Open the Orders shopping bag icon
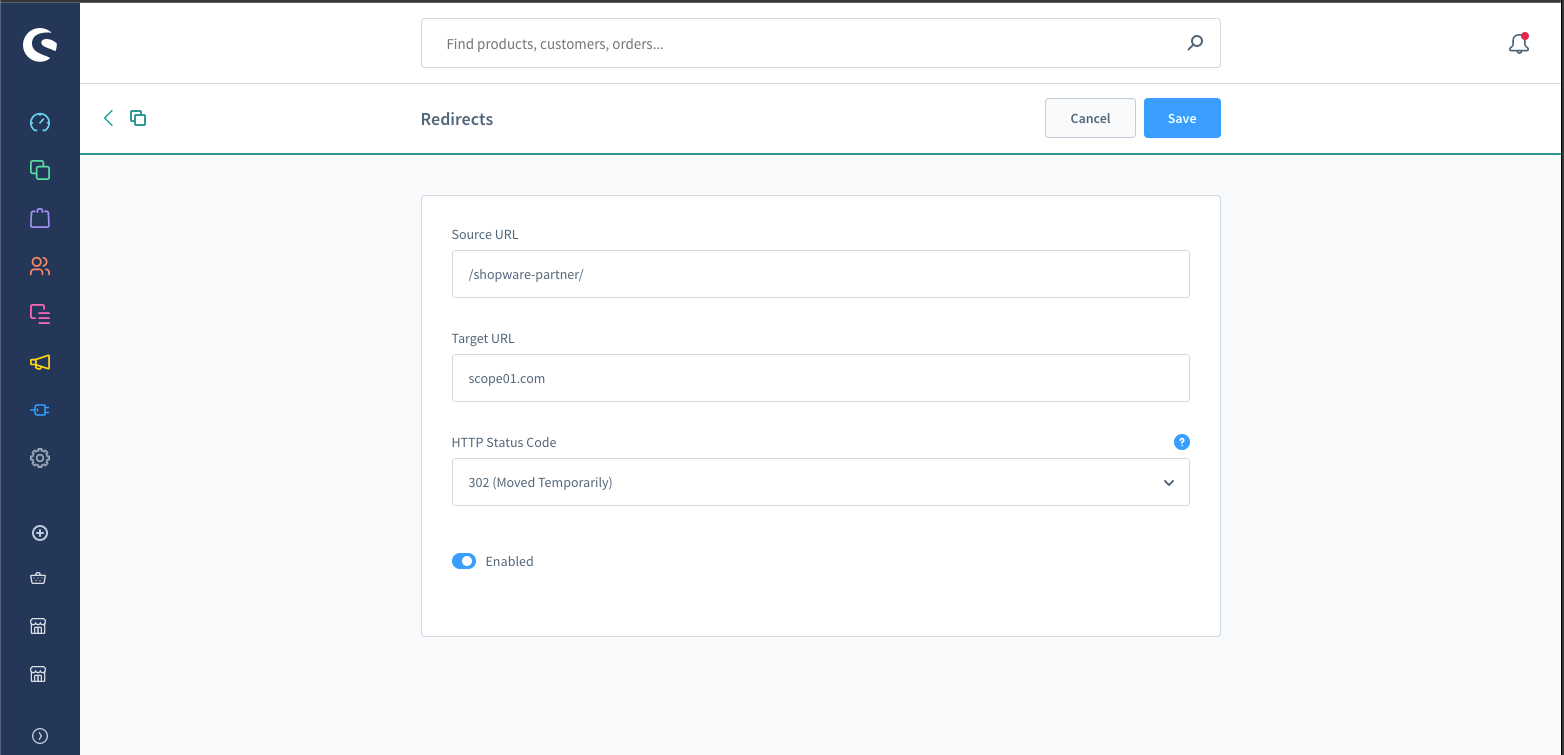 40,218
